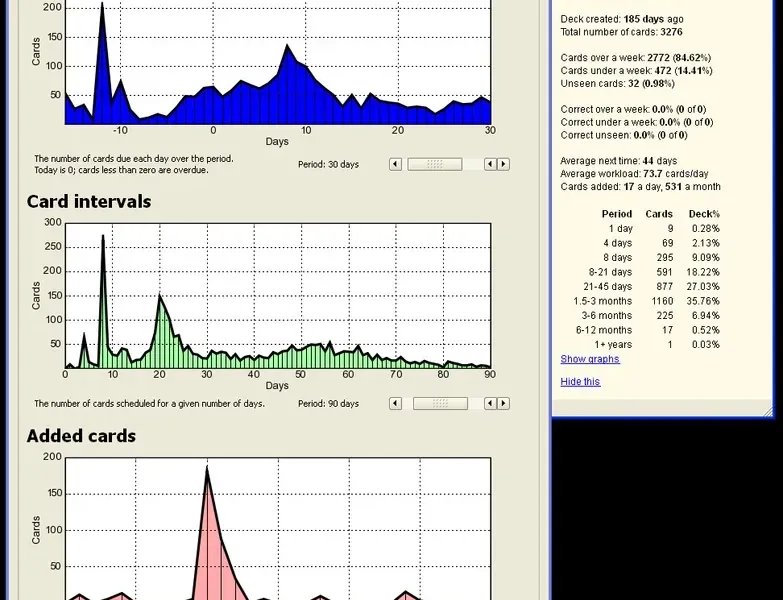783x600 pixels.
Task: Click the Card intervals heading
Action: coord(89,202)
